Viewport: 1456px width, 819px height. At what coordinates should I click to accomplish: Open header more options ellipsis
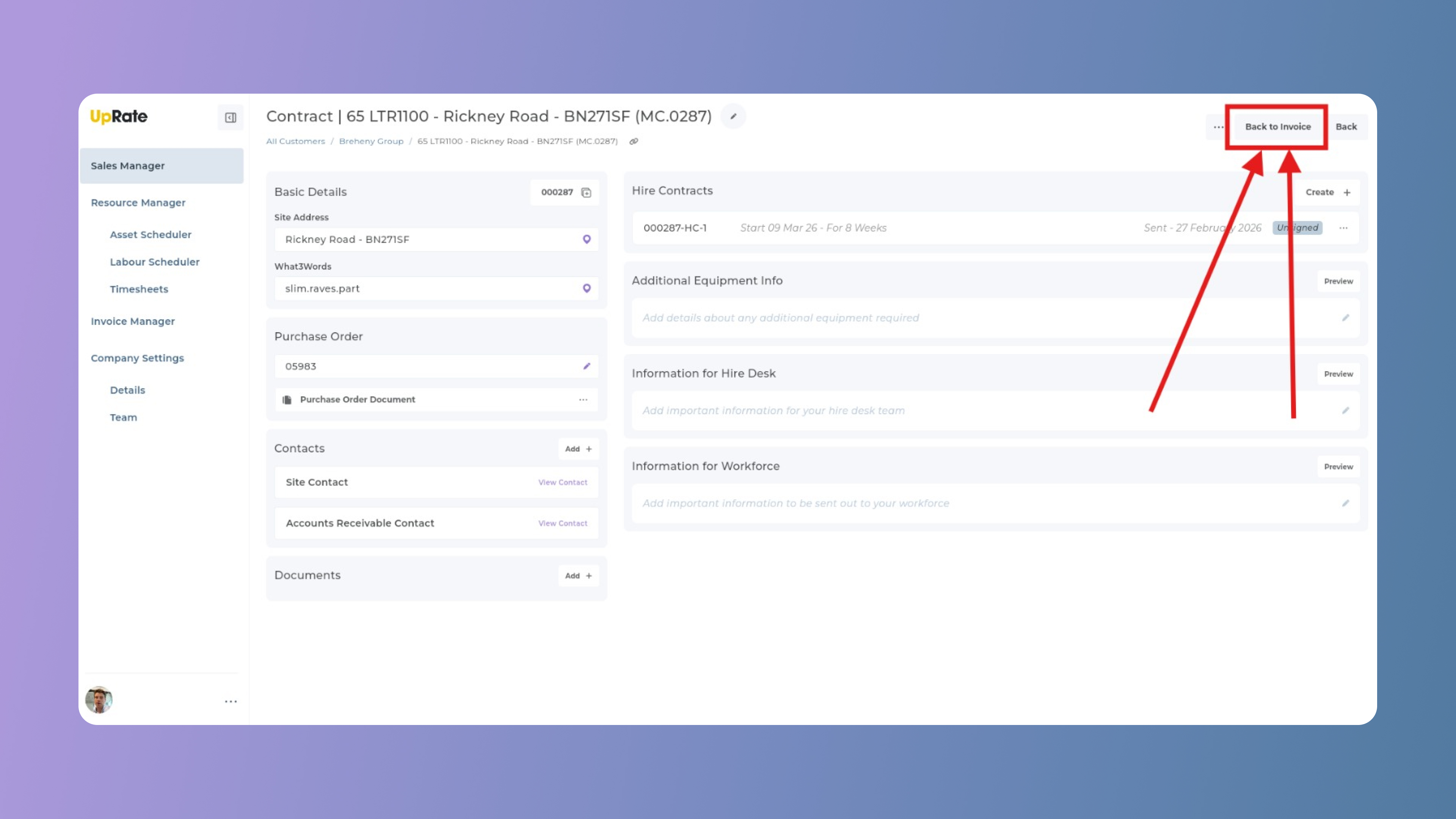point(1218,127)
